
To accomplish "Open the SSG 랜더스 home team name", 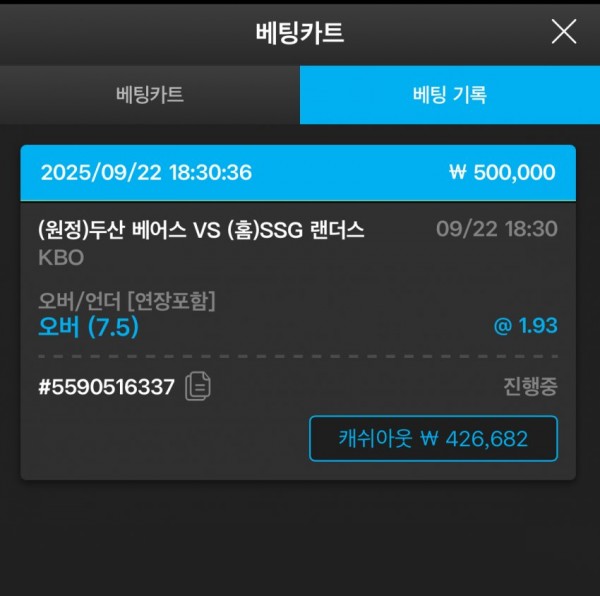I will tap(312, 230).
